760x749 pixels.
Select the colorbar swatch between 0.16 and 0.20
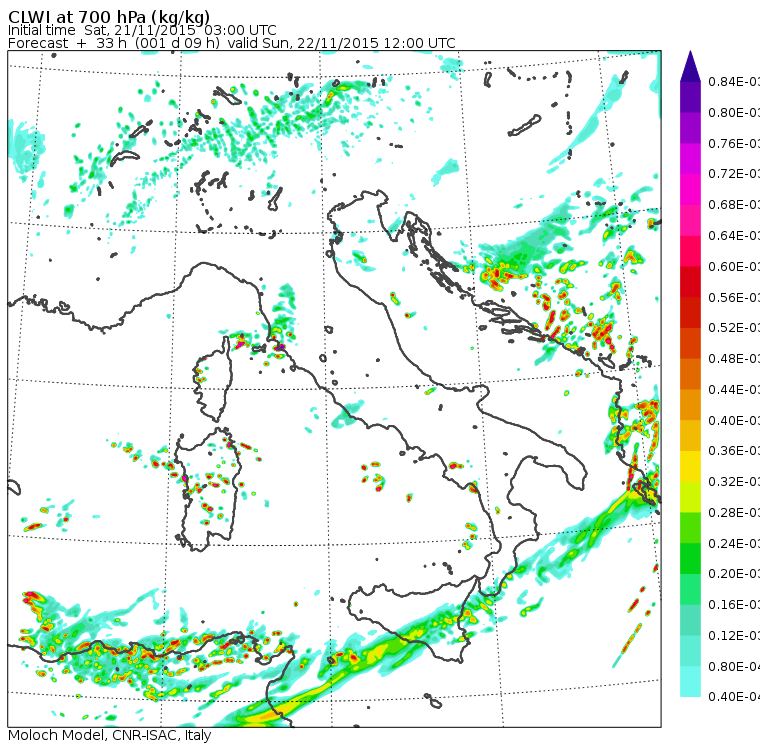coord(690,590)
